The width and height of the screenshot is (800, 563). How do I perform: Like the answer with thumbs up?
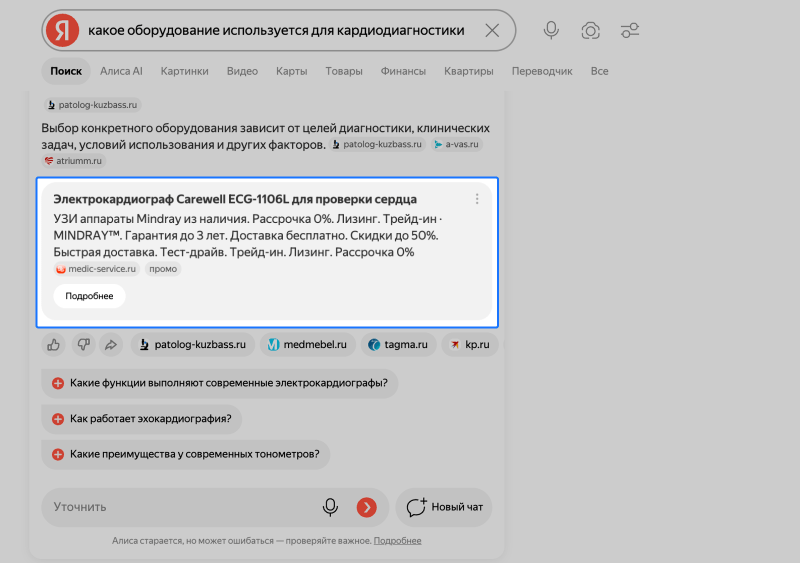tap(54, 345)
